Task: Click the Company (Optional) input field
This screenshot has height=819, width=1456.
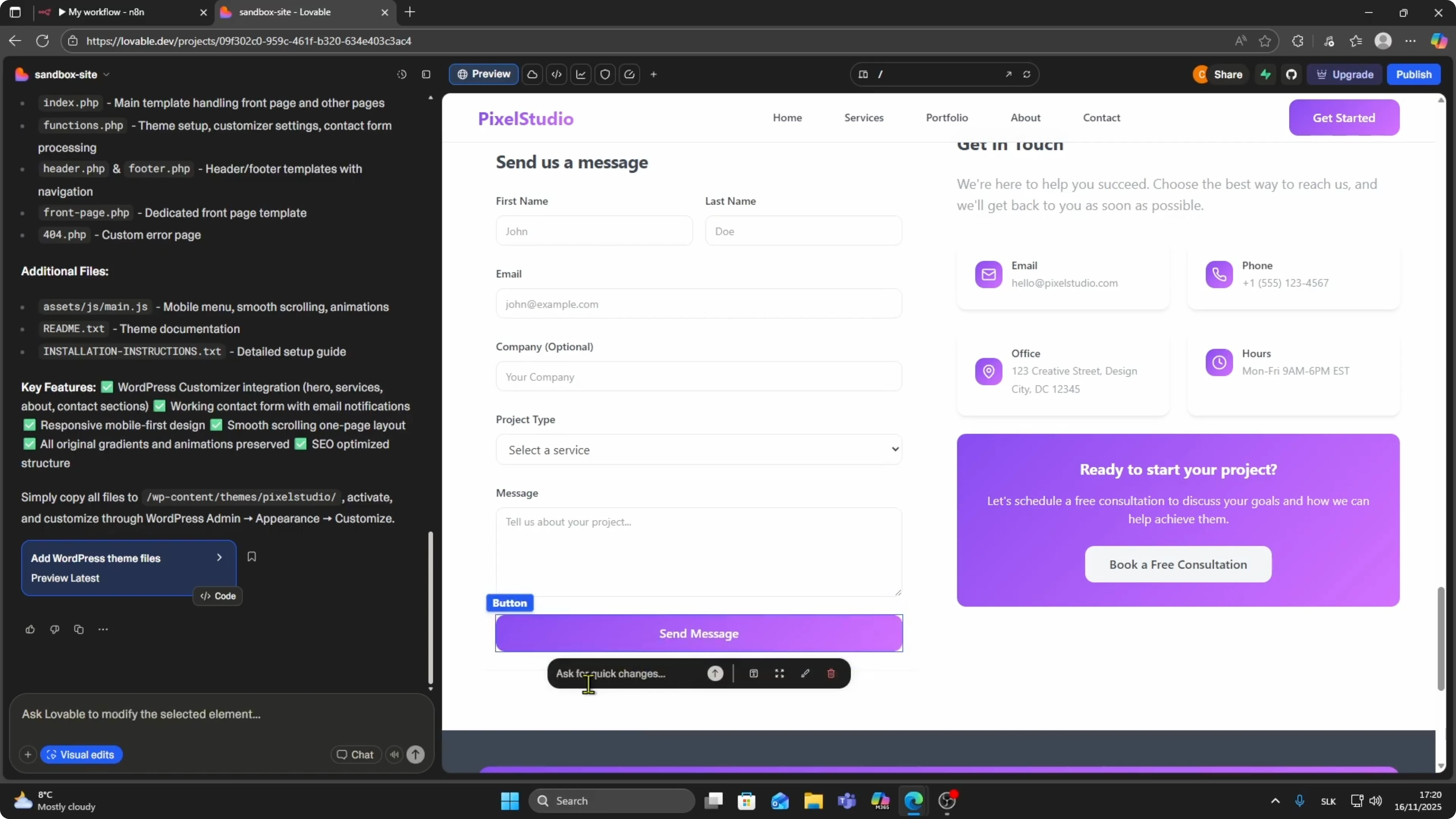Action: [x=699, y=376]
